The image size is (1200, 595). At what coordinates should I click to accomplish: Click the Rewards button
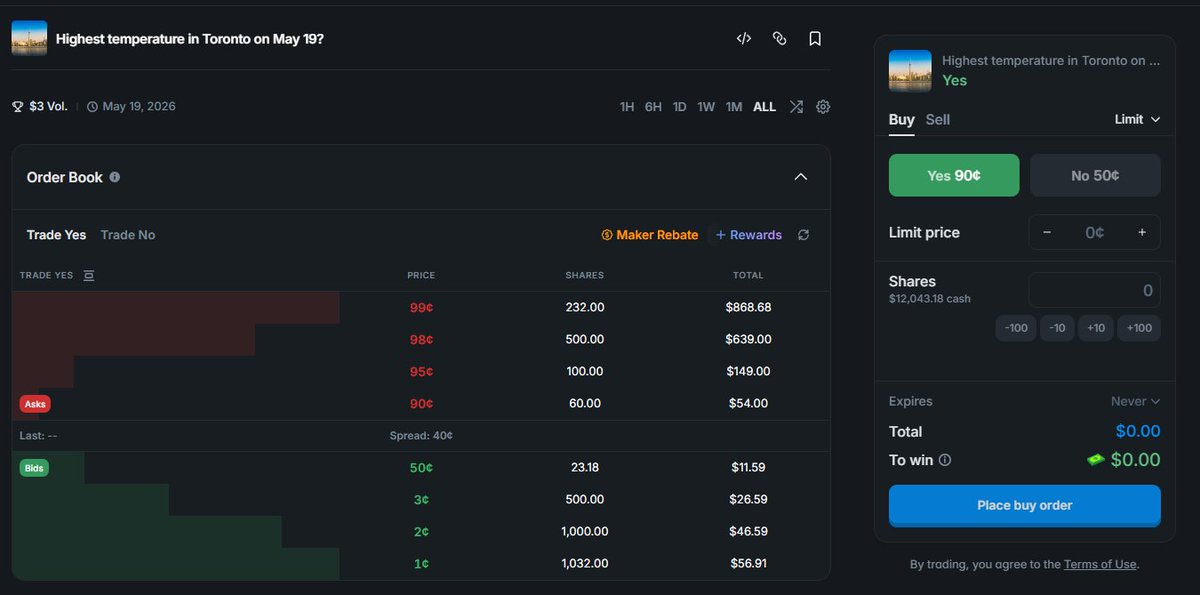748,235
